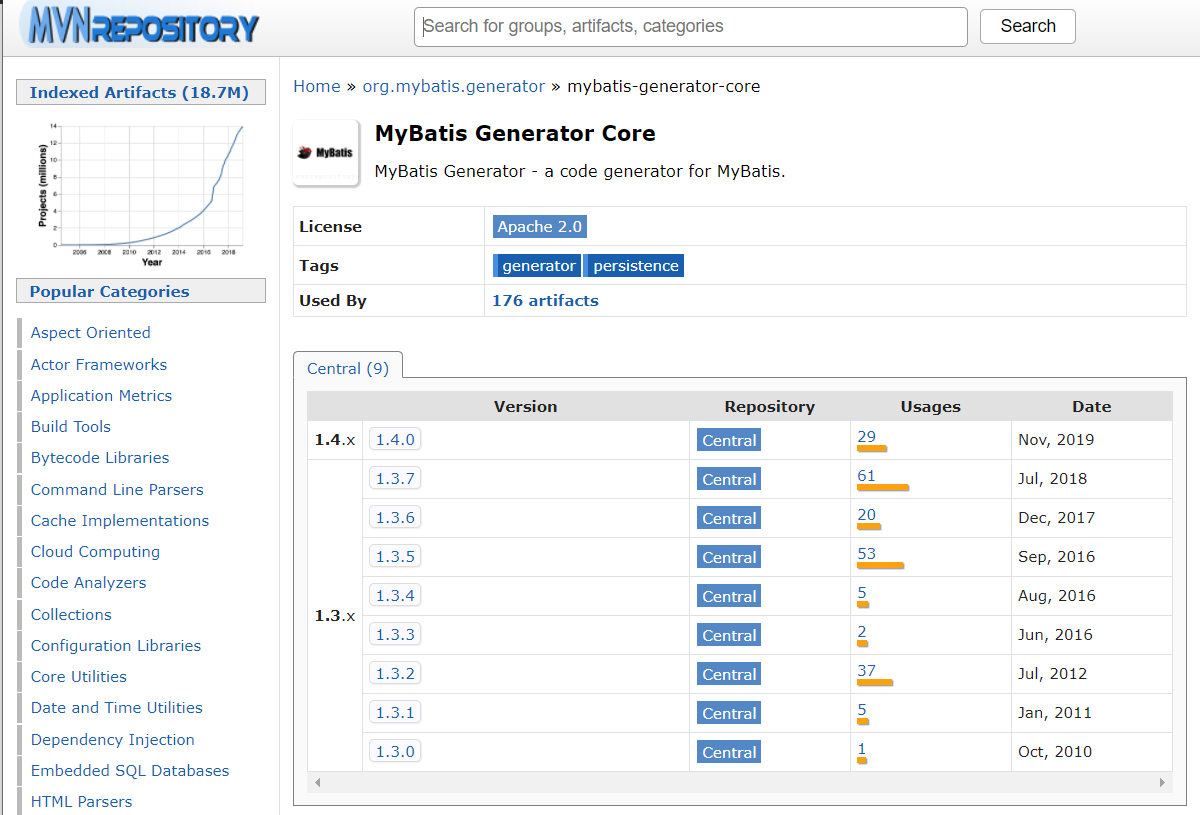Open the Date and Time Utilities category
Viewport: 1200px width, 815px height.
tap(117, 708)
